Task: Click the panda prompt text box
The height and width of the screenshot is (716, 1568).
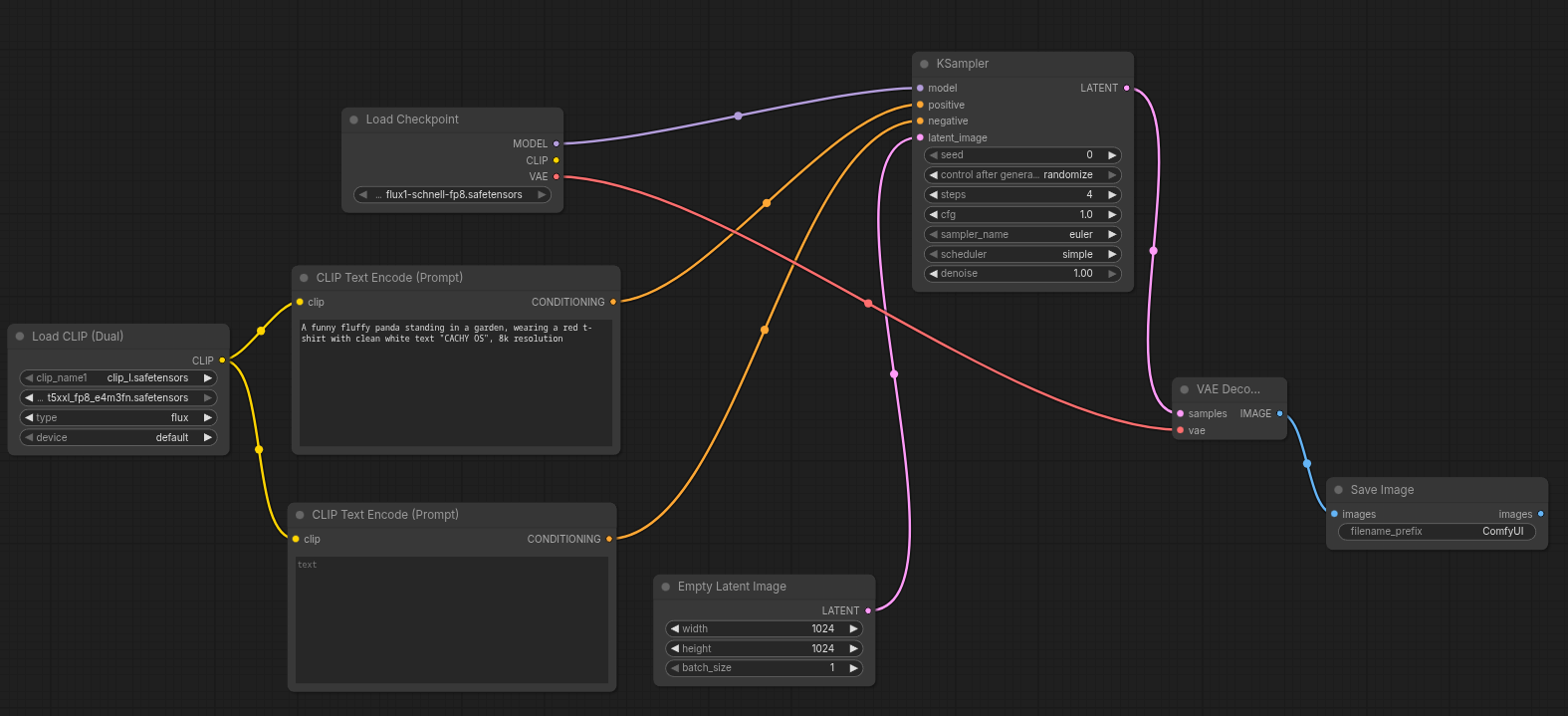Action: point(456,382)
